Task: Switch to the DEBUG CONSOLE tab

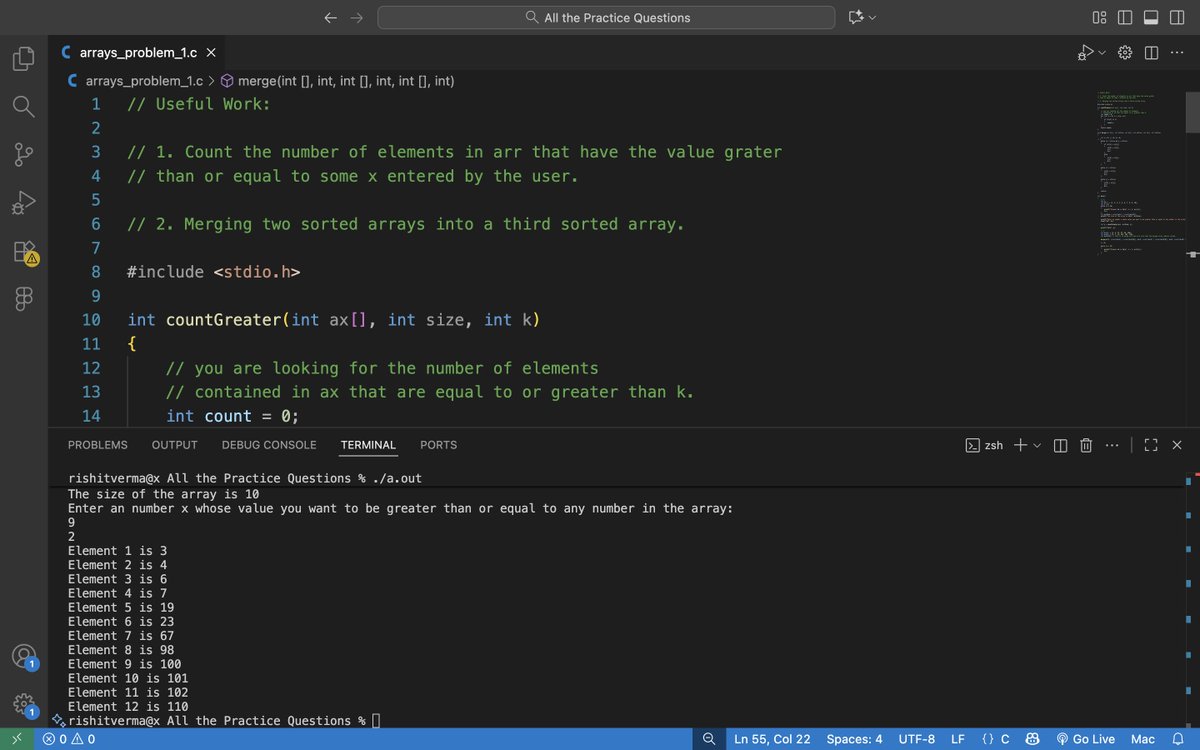Action: (x=268, y=445)
